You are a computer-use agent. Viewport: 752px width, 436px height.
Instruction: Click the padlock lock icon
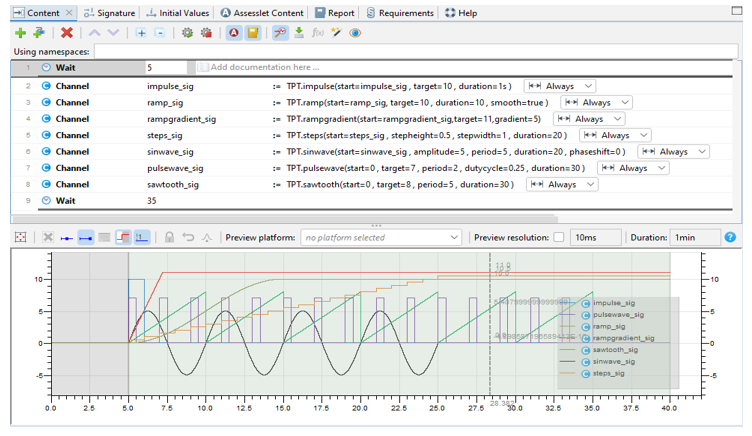[x=169, y=237]
